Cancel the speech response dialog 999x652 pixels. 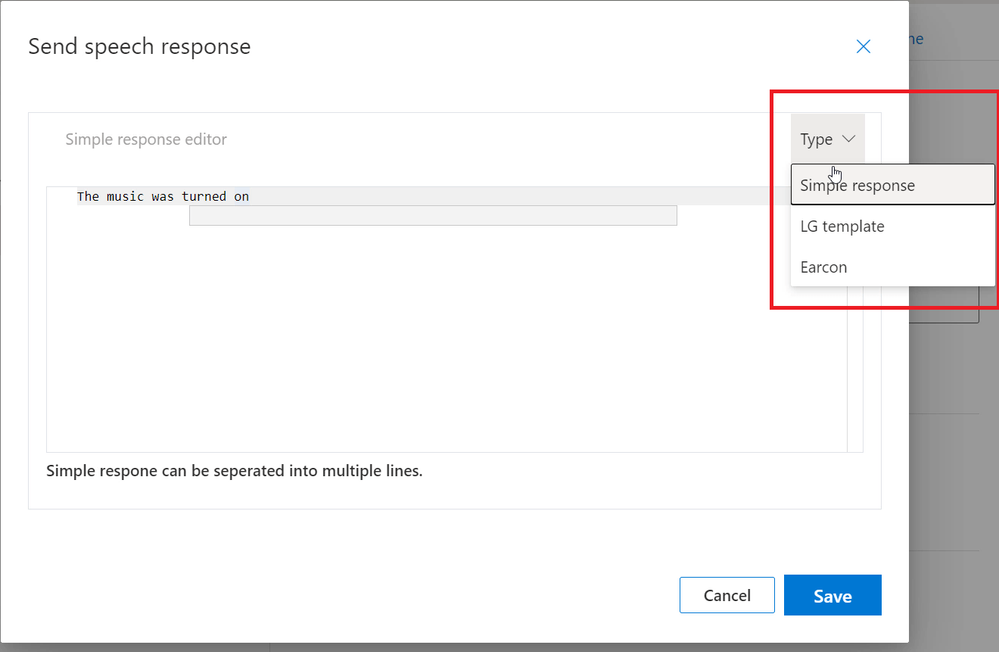click(727, 595)
